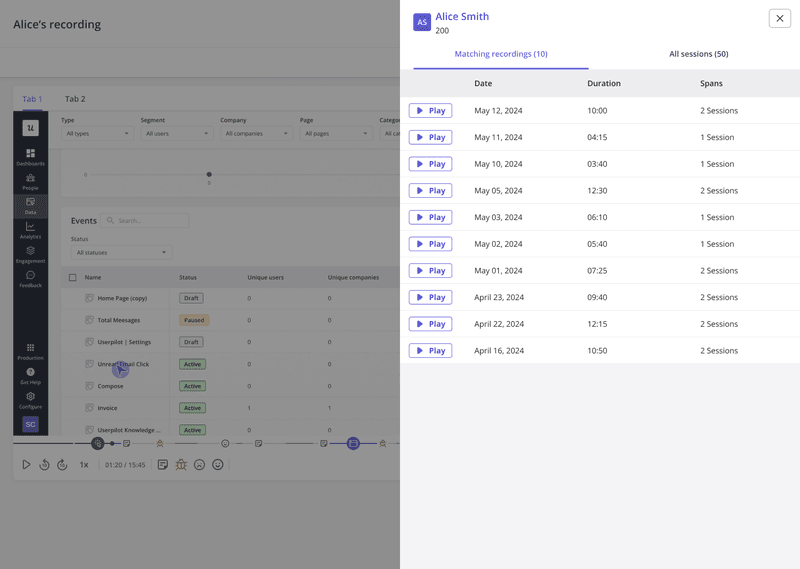Change the 1x playback speed
Viewport: 800px width, 569px height.
coord(84,465)
